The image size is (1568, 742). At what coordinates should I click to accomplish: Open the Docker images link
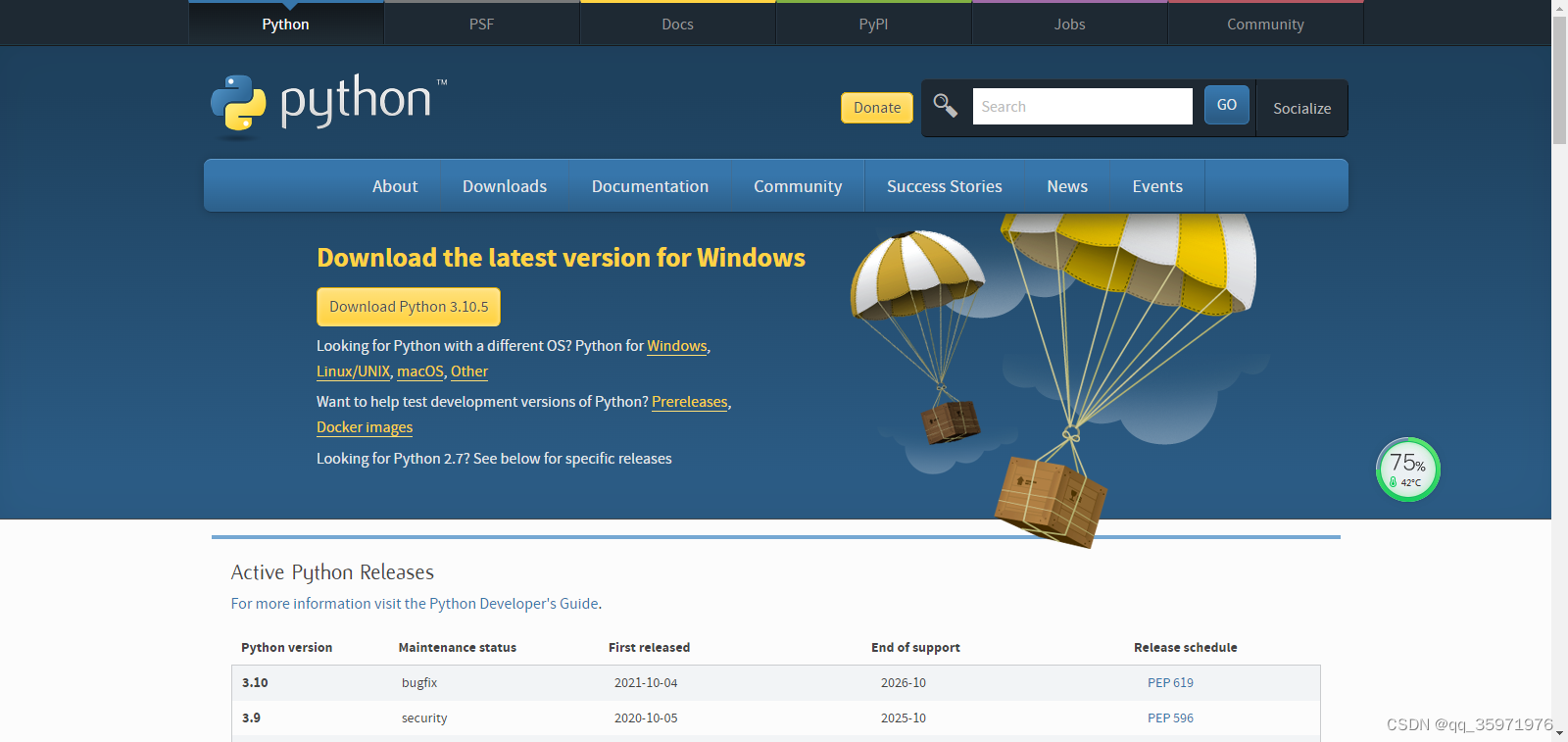[x=365, y=427]
